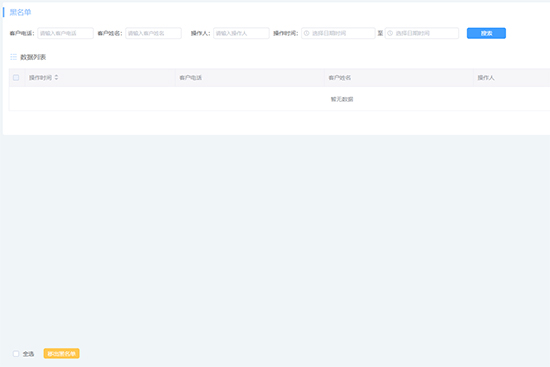The height and width of the screenshot is (367, 550).
Task: Click the clock icon in the end date field
Action: coord(390,33)
